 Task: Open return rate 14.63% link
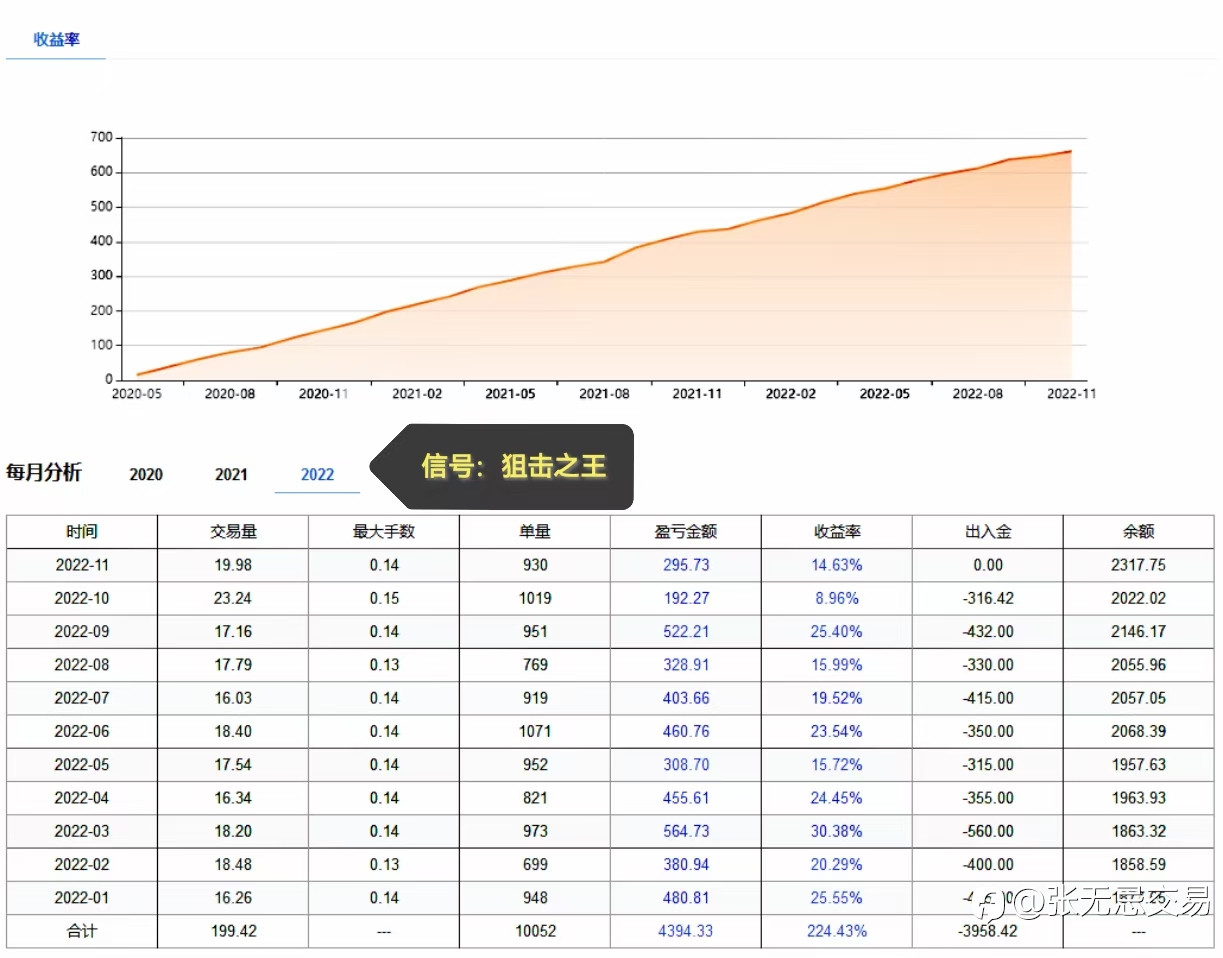tap(837, 565)
